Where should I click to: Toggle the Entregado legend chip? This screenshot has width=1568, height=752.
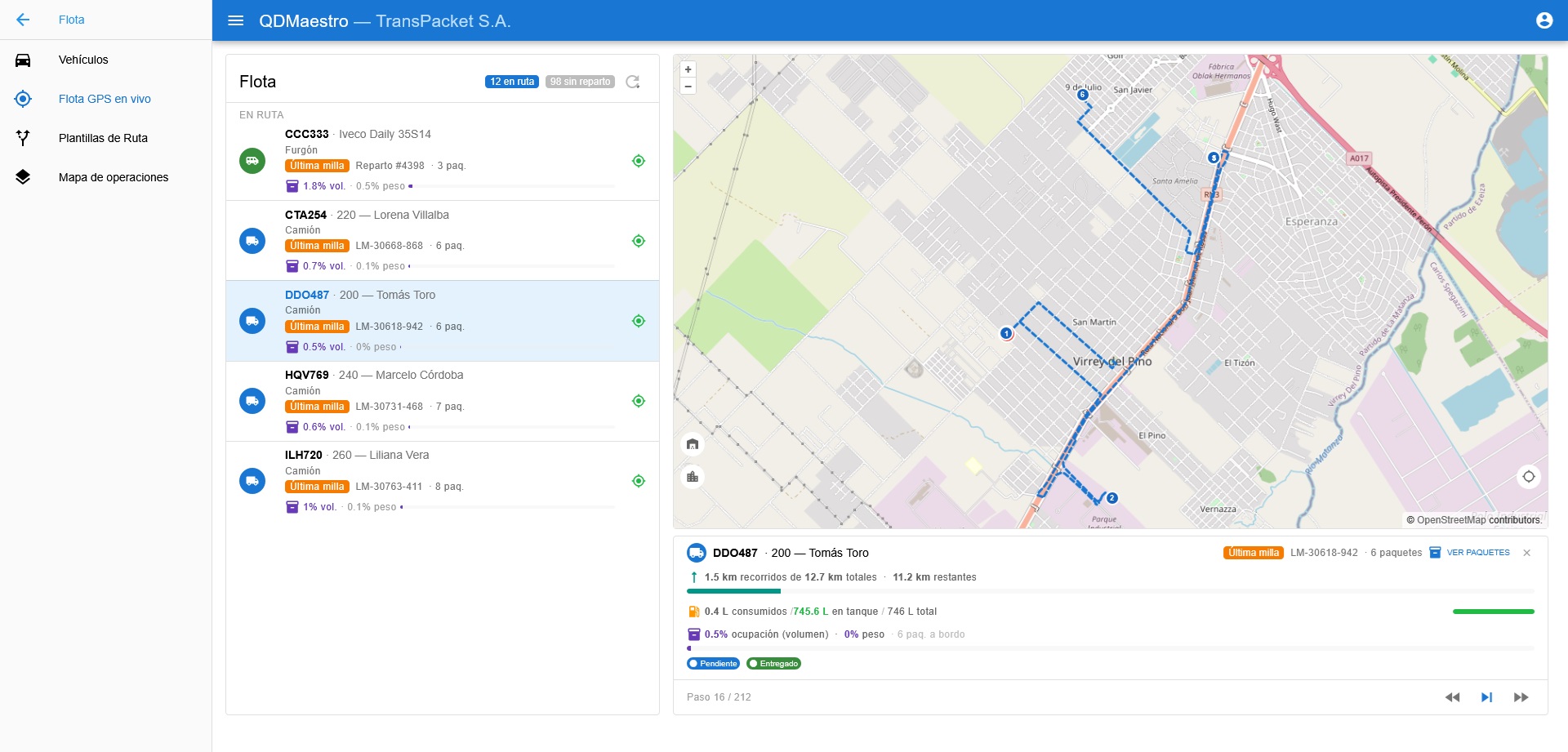[773, 664]
